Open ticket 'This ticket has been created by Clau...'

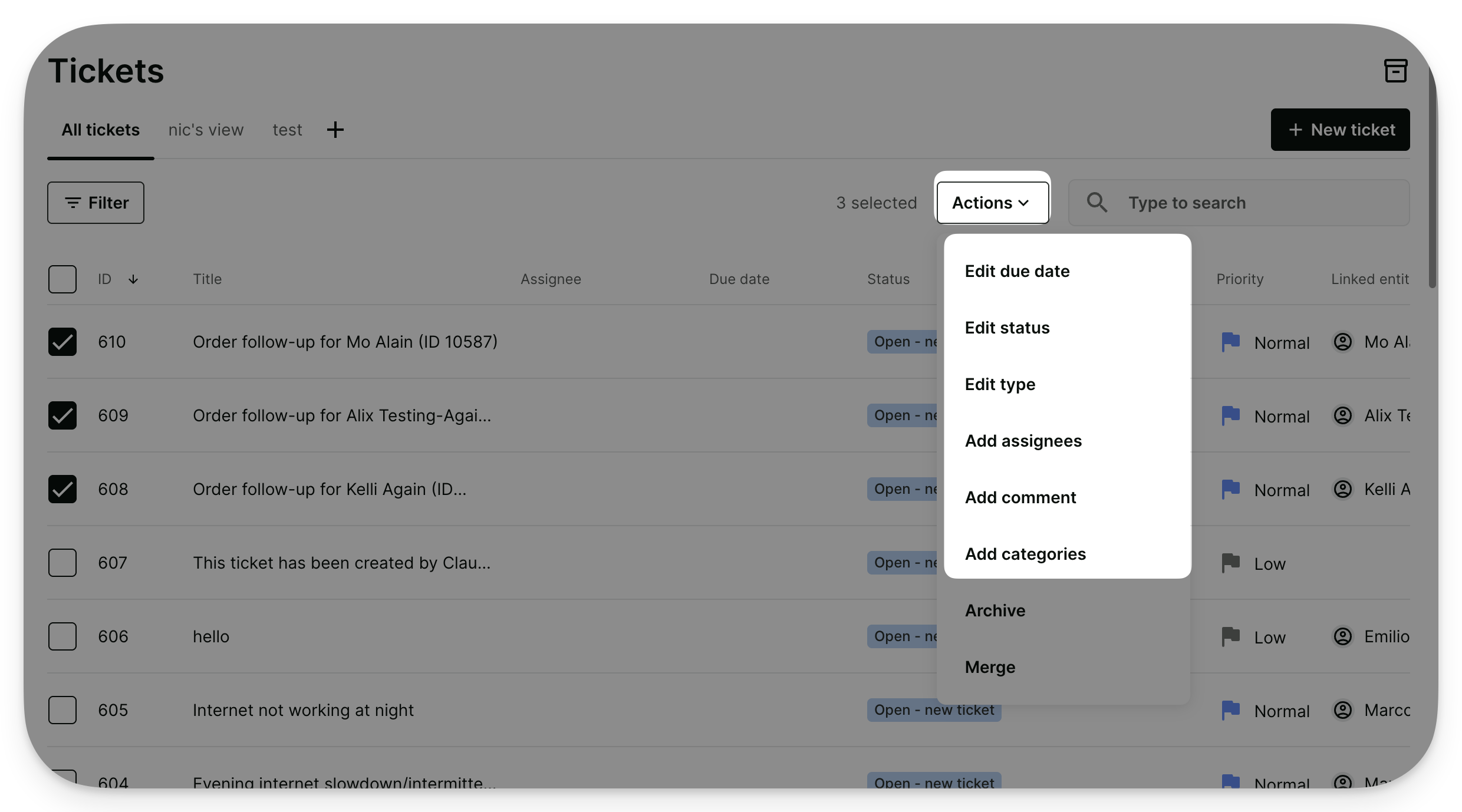pos(342,563)
